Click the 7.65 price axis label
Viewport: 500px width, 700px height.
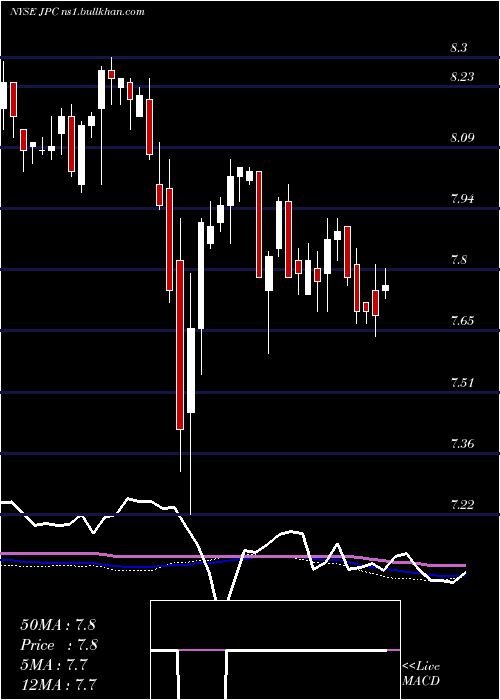[x=462, y=321]
